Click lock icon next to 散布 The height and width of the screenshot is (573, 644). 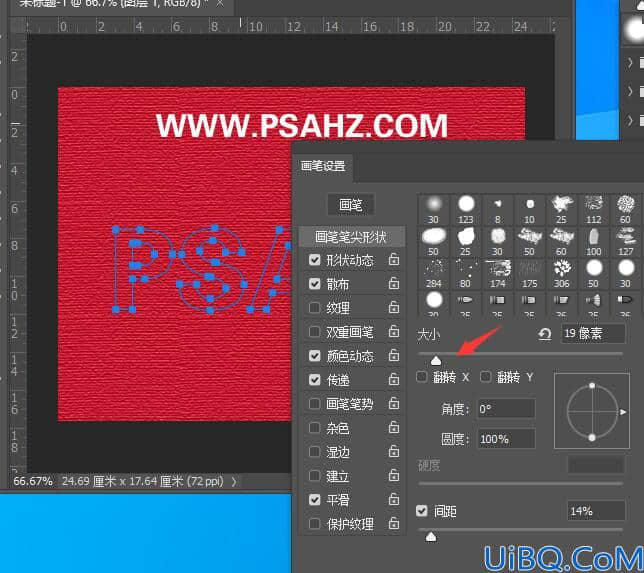pos(394,283)
